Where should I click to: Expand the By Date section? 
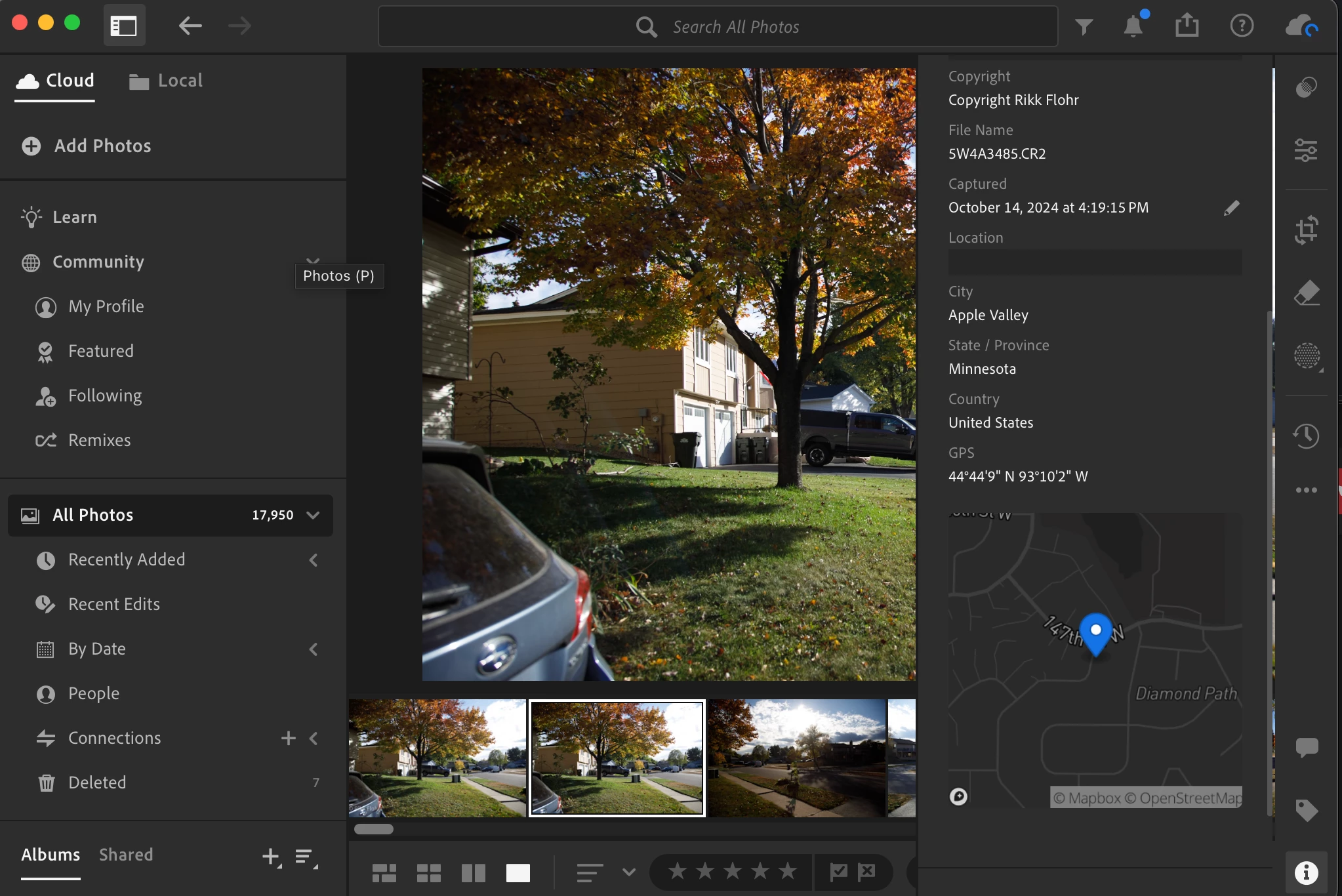pos(314,649)
